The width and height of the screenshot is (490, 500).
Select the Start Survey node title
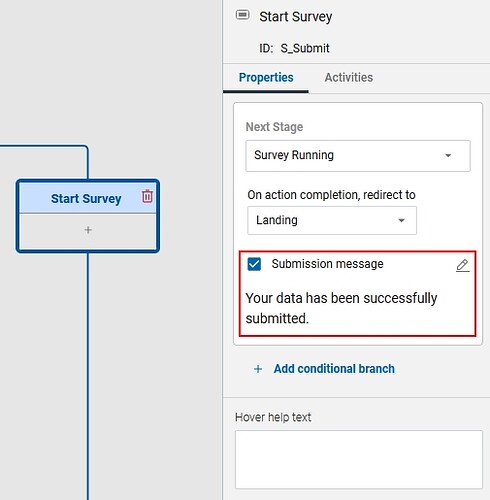point(86,199)
